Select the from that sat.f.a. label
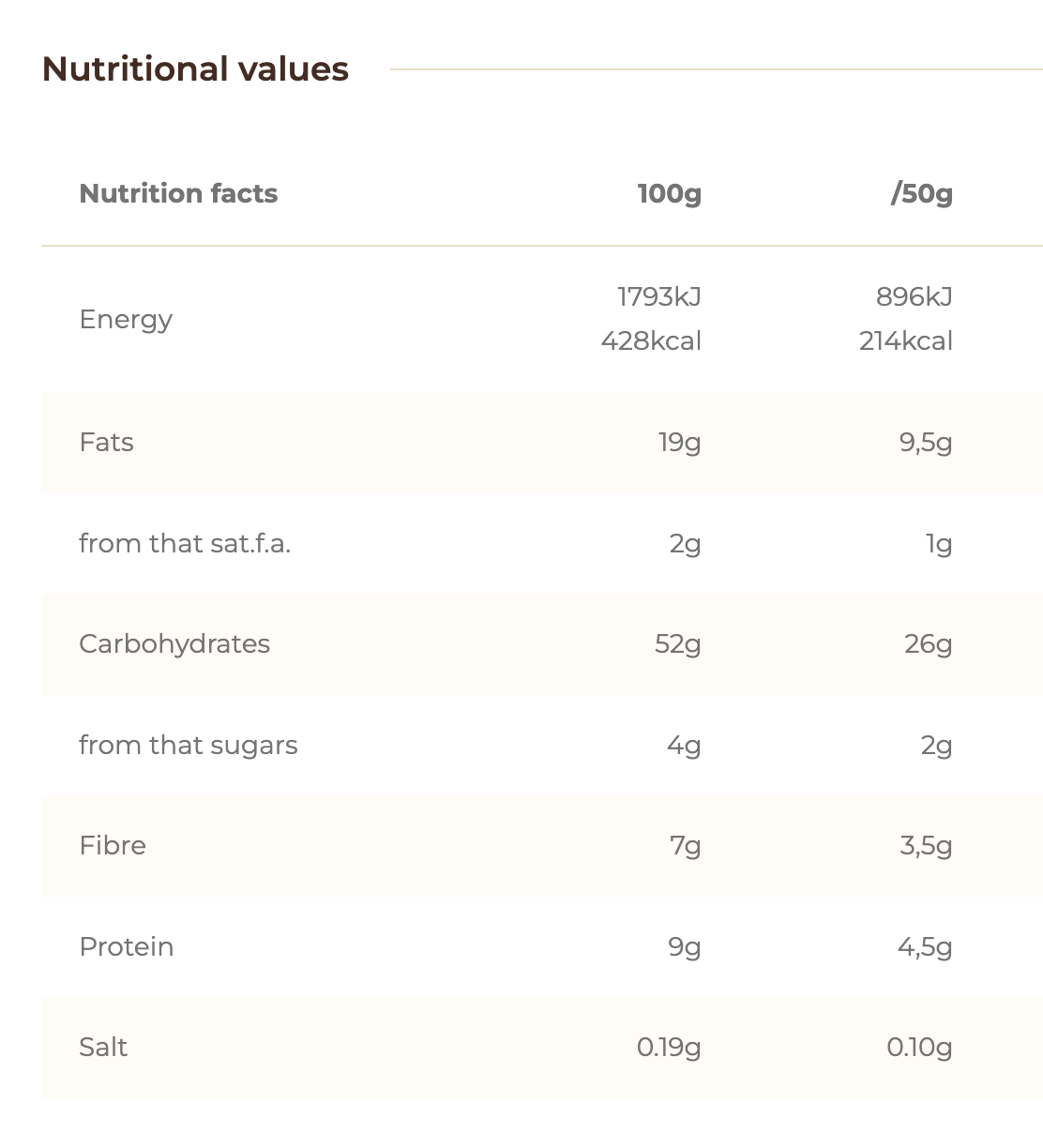1043x1148 pixels. [185, 543]
